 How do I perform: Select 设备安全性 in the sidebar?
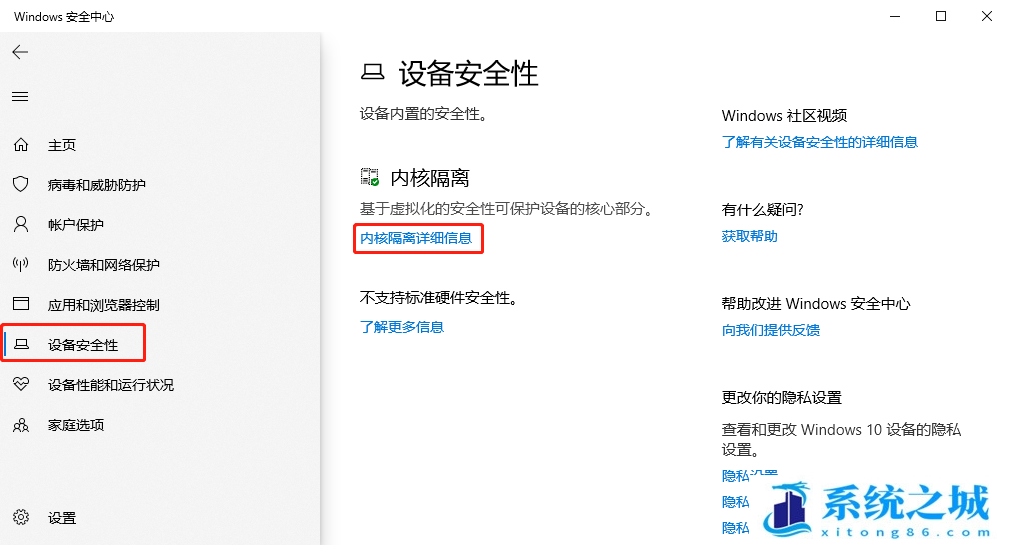click(x=83, y=345)
